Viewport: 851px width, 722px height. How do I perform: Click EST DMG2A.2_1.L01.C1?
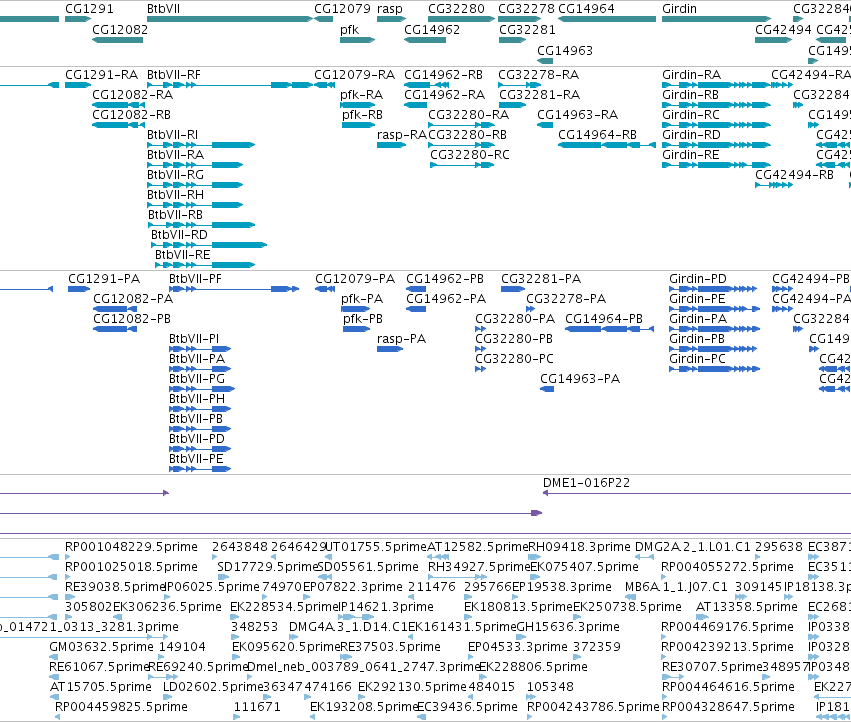click(644, 557)
